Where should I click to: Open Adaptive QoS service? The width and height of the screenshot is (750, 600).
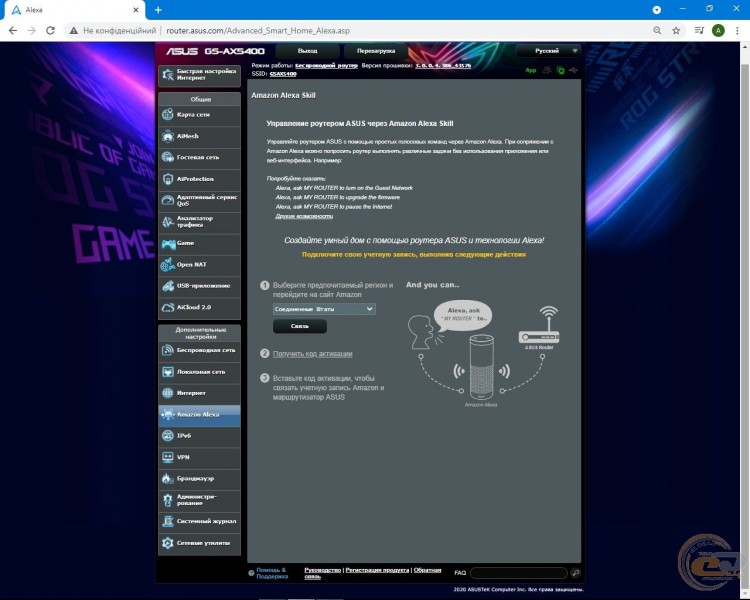[x=199, y=200]
